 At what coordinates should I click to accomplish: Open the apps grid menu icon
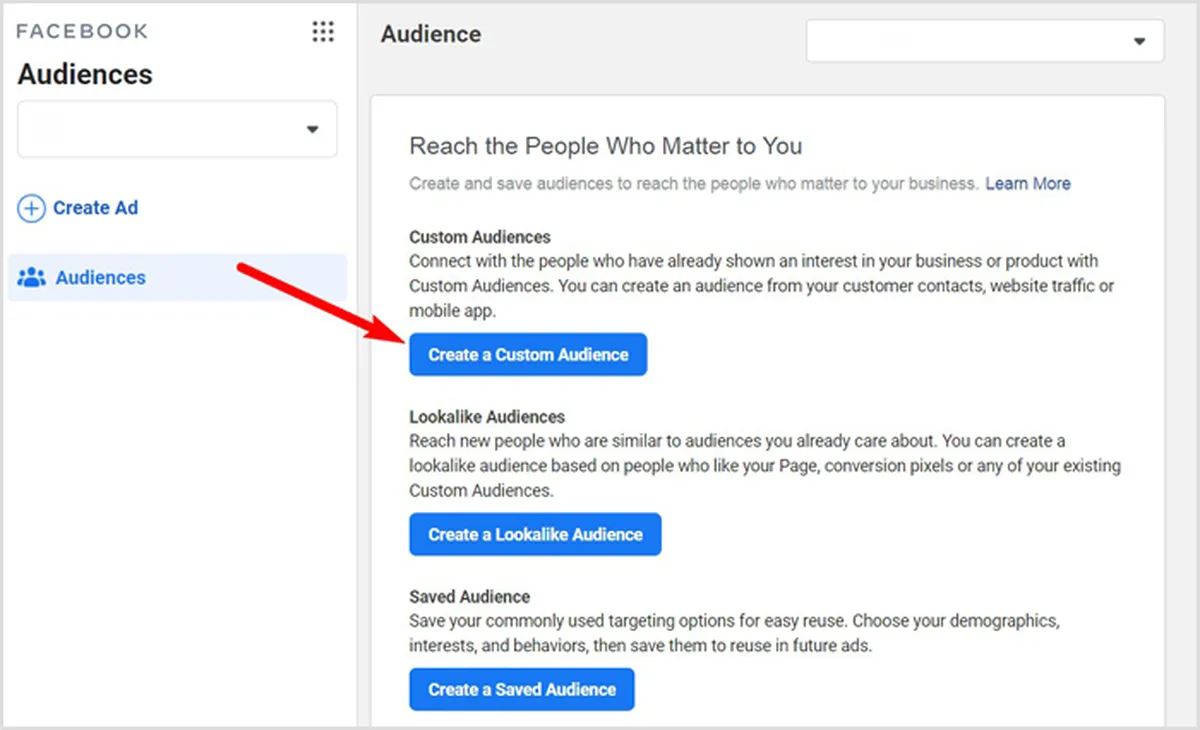pos(323,31)
